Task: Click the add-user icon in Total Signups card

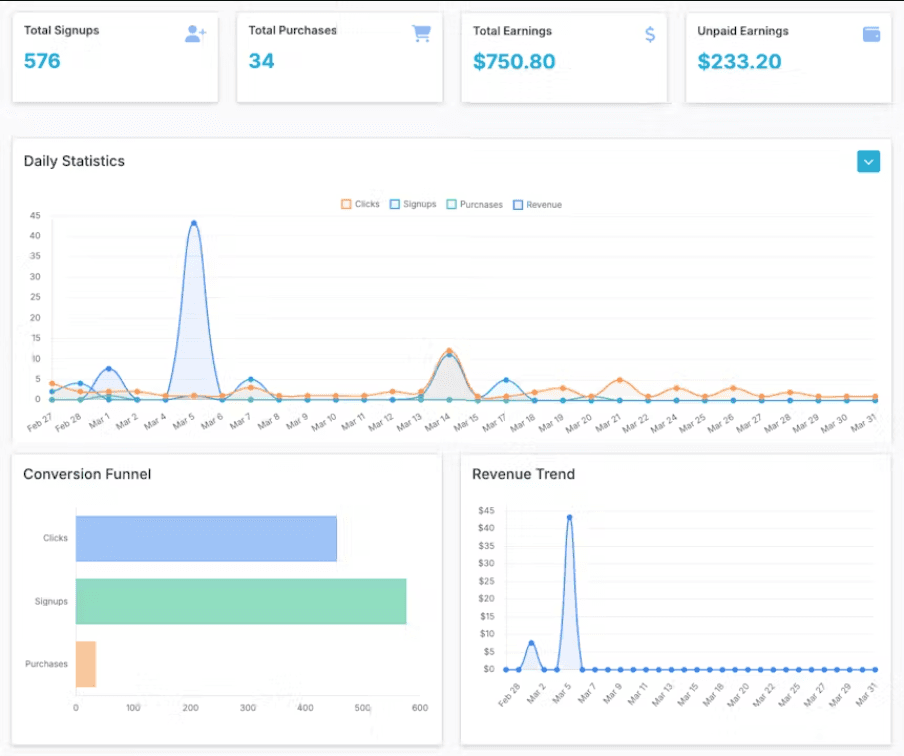Action: [x=195, y=34]
